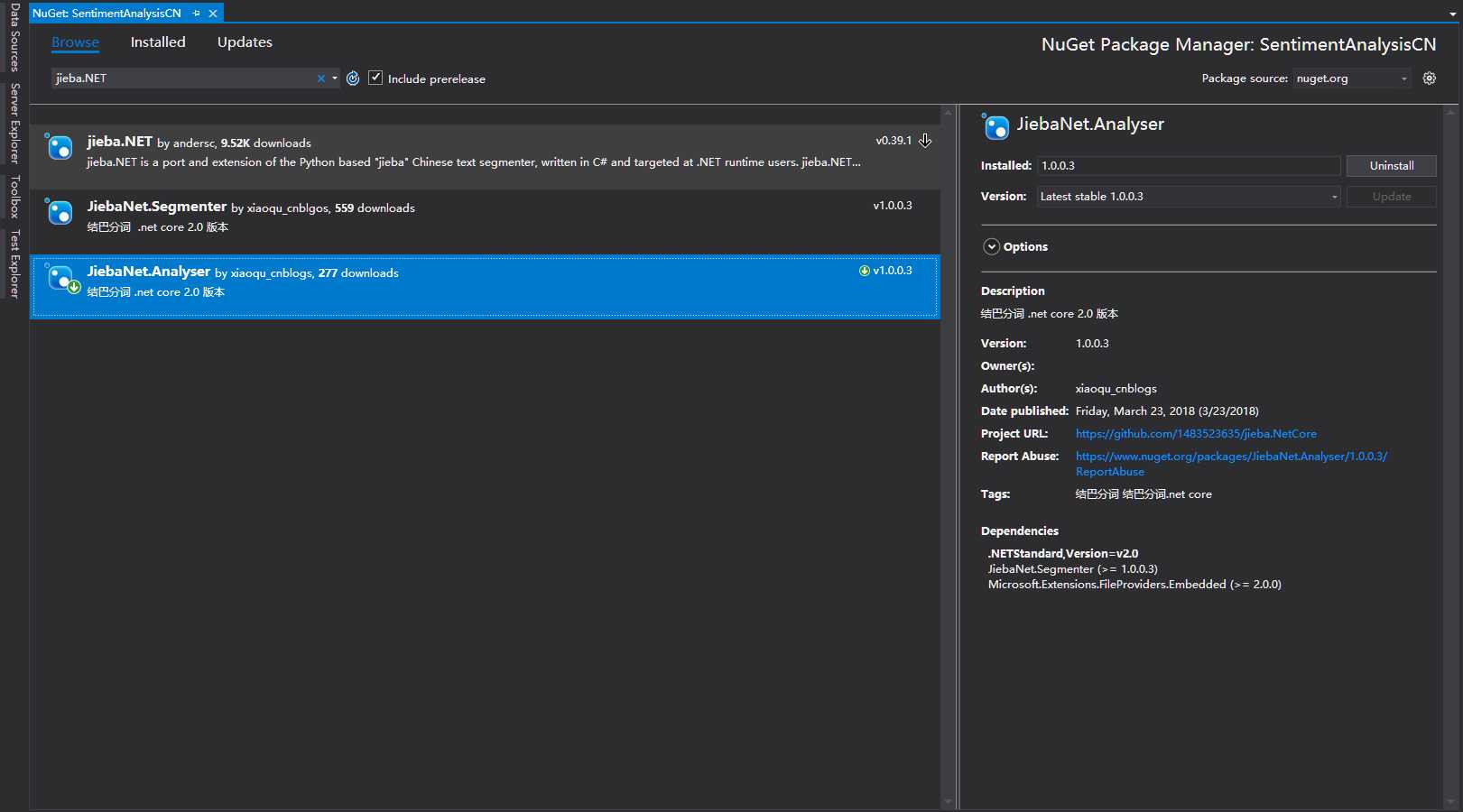Screen dimensions: 1463x812
Task: Close the NuGet SentimentAnalysisCN tab
Action: tap(213, 14)
